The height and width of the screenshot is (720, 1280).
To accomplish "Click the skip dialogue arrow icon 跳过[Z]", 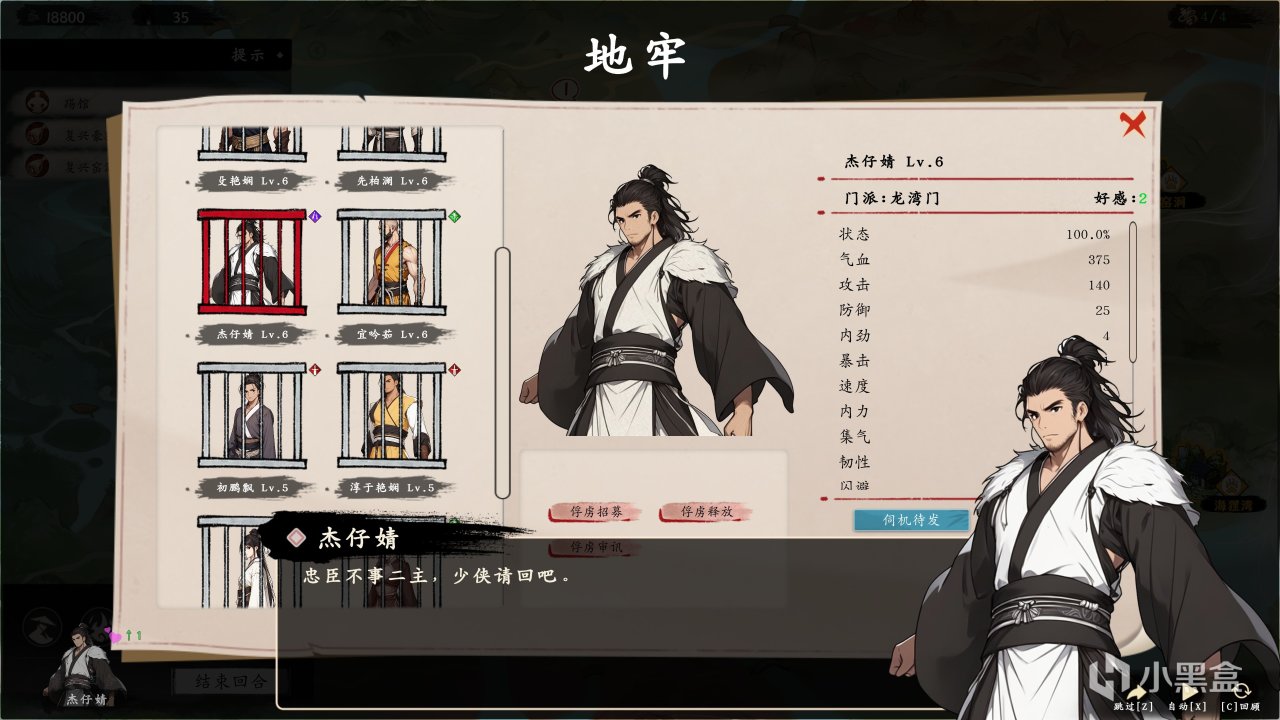I will tap(1137, 691).
